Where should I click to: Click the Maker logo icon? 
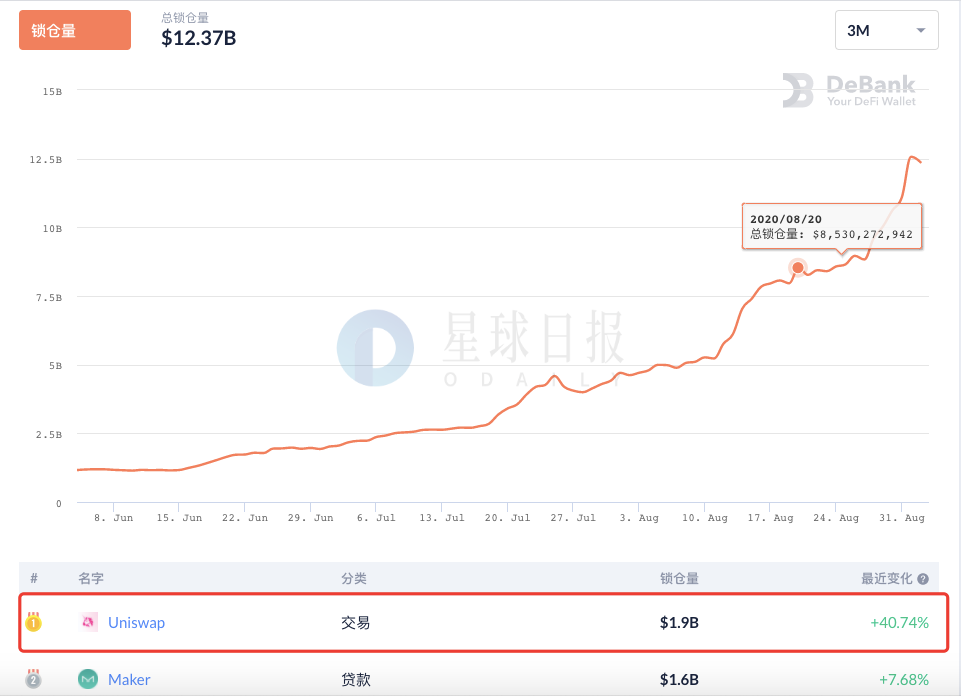pos(88,679)
